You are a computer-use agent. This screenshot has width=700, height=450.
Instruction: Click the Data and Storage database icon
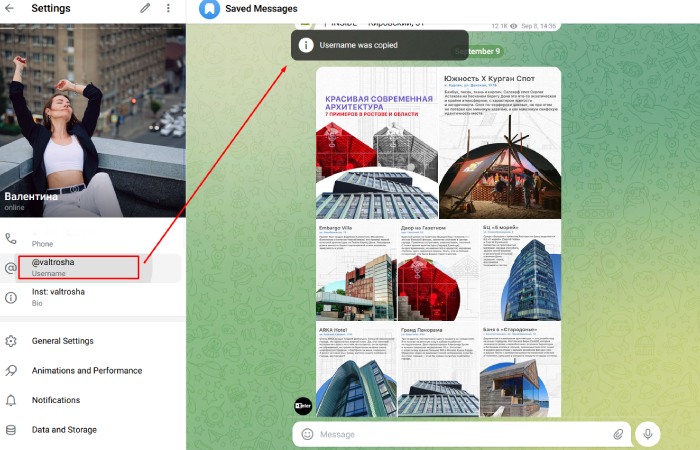(x=11, y=430)
